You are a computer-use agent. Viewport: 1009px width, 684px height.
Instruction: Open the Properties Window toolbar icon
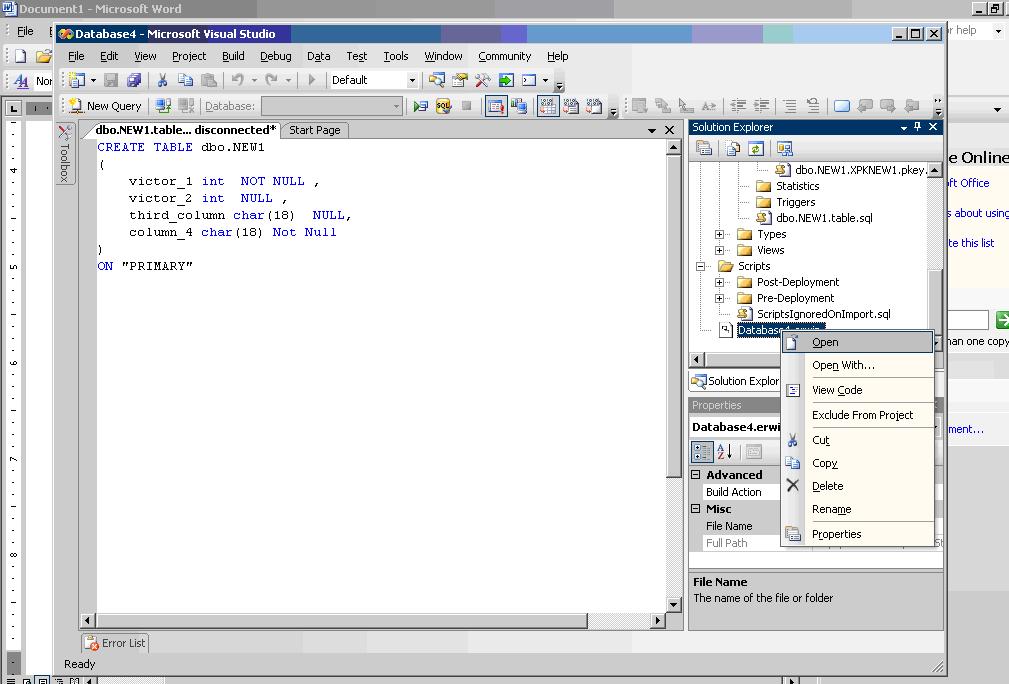[x=459, y=80]
